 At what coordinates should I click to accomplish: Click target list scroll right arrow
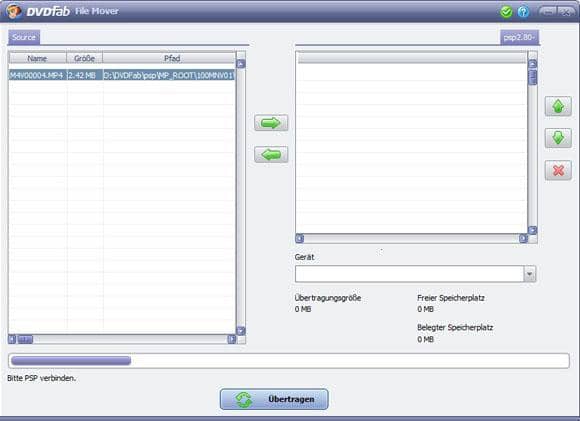coord(523,239)
